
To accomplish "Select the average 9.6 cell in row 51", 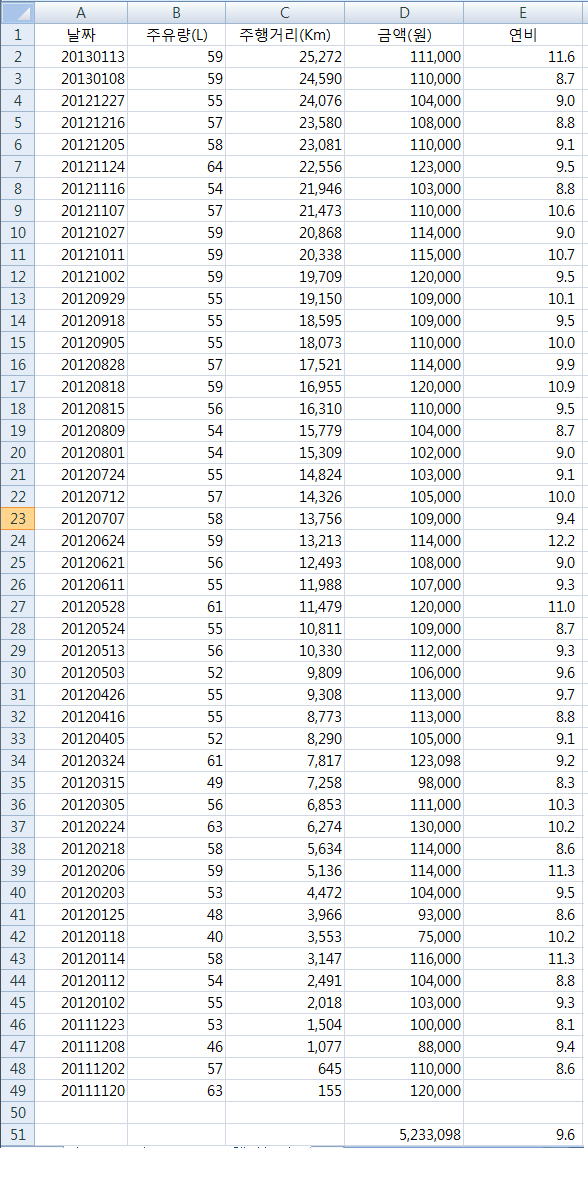I will (522, 1134).
